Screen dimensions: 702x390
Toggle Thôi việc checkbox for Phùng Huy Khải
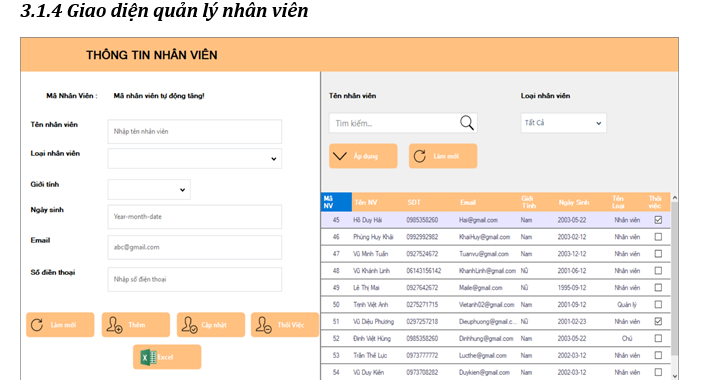click(658, 237)
